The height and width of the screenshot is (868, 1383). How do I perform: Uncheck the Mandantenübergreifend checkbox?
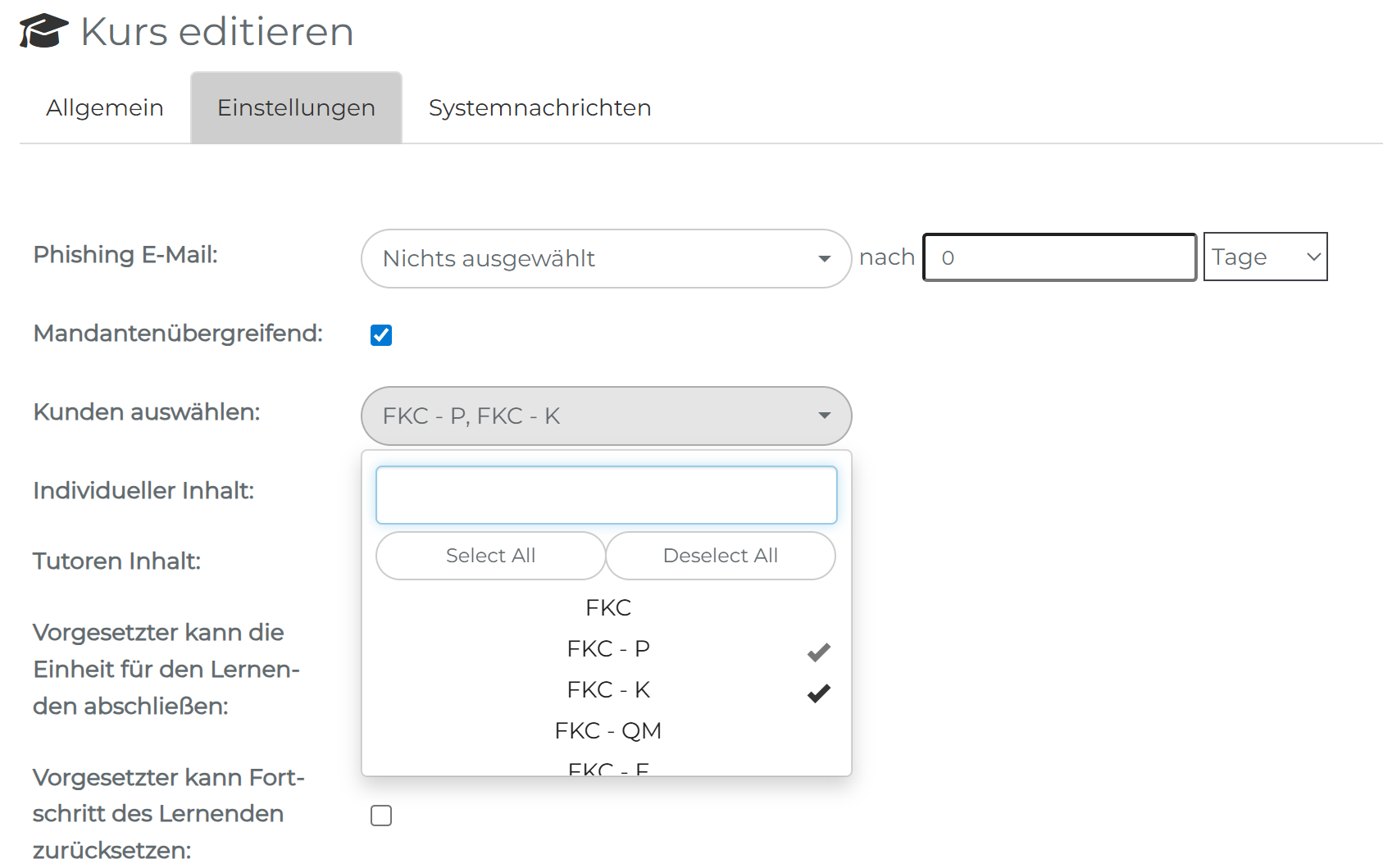[381, 335]
